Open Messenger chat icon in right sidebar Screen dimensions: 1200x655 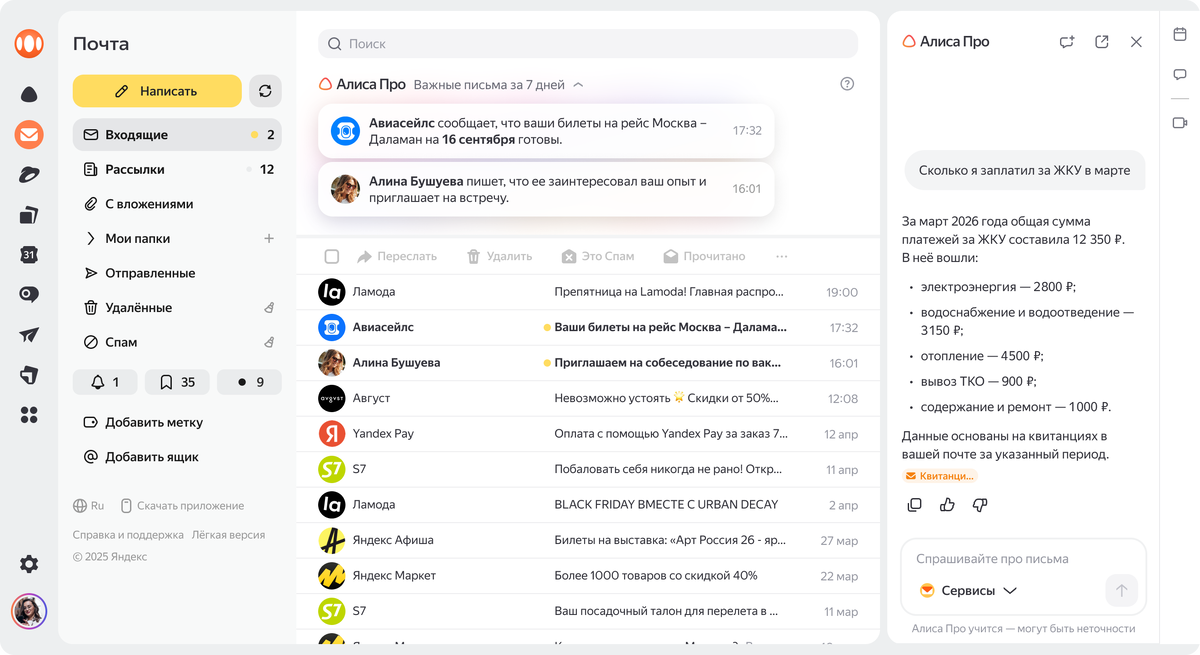(1180, 74)
